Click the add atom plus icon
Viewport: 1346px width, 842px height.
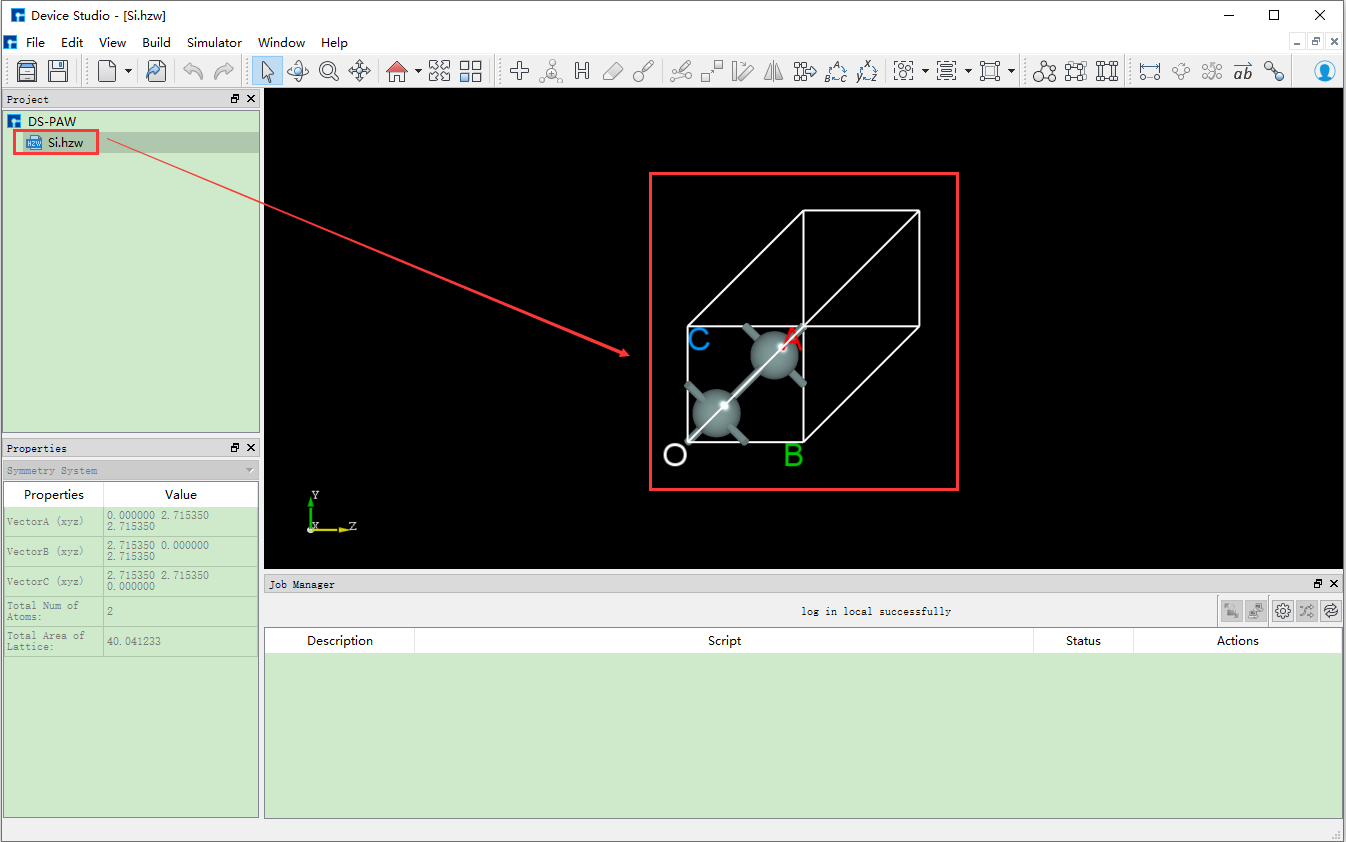(519, 71)
